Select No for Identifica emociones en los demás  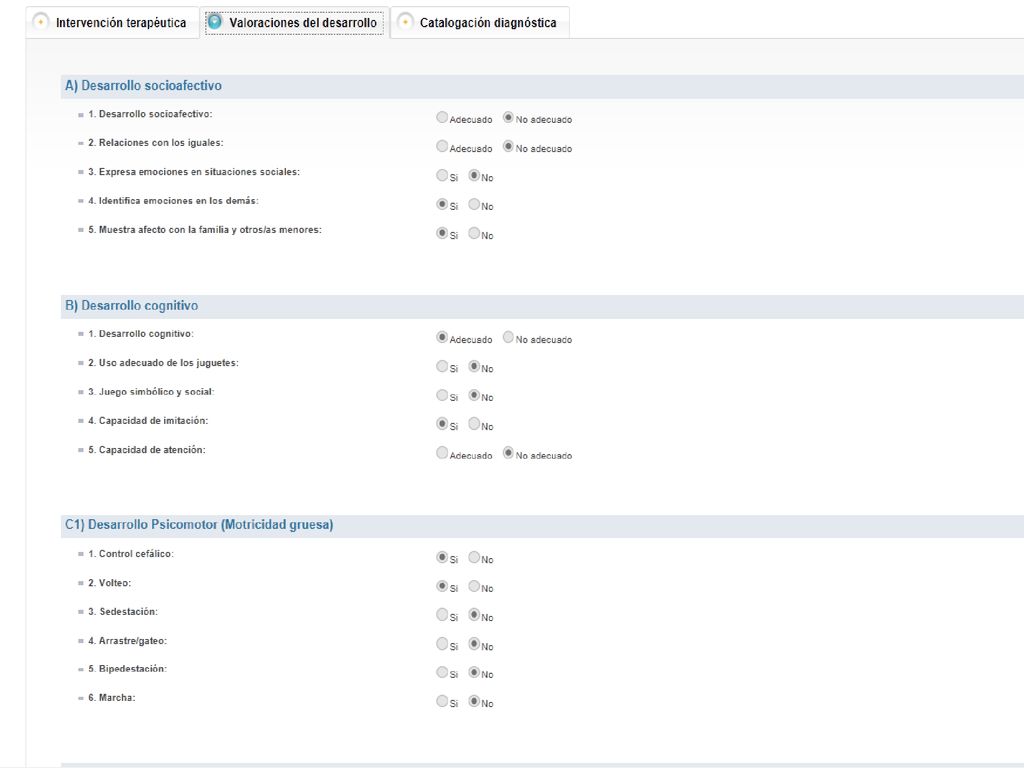click(x=474, y=204)
